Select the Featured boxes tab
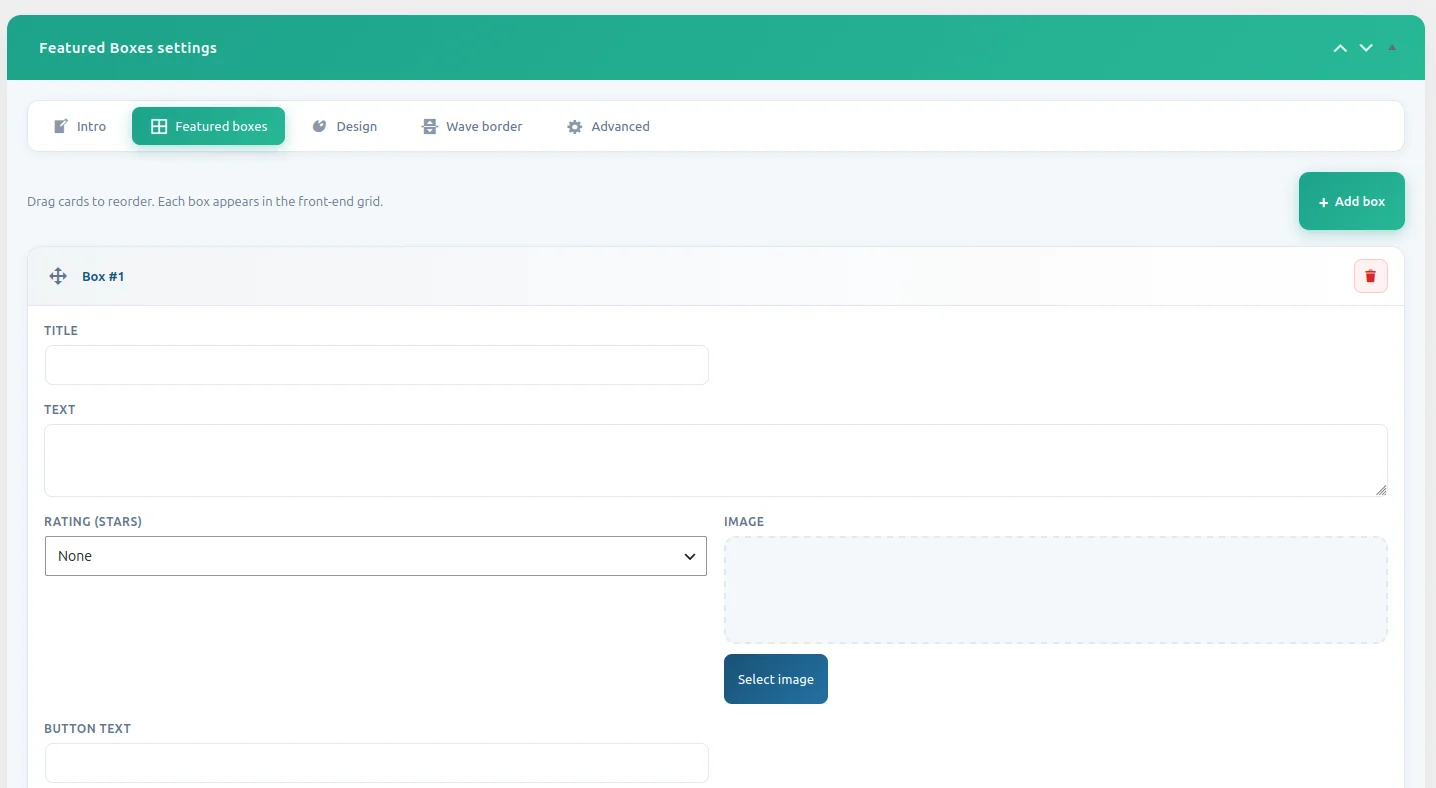The image size is (1436, 788). pos(208,126)
